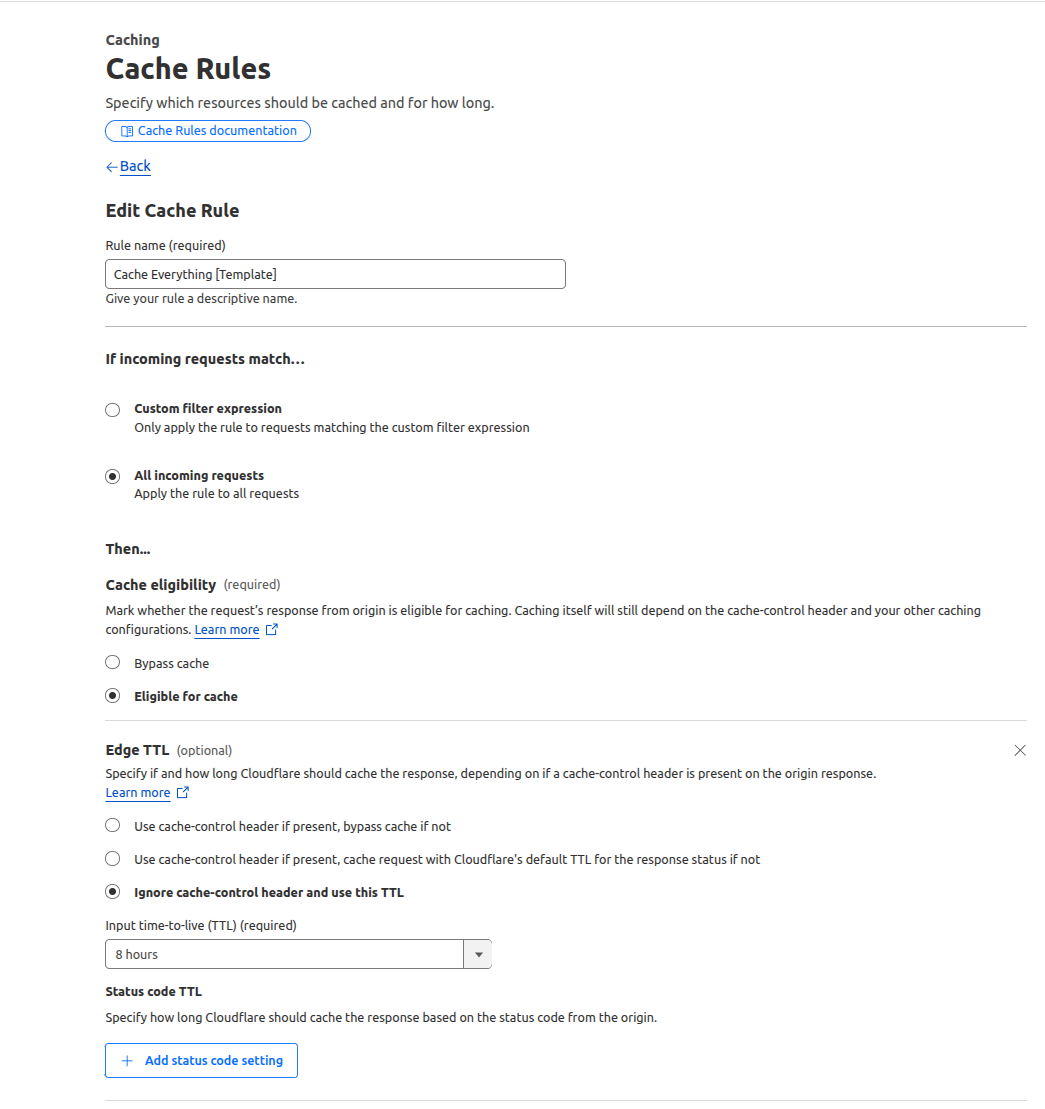This screenshot has height=1109, width=1045.
Task: Choose the Bypass cache option
Action: pos(113,663)
